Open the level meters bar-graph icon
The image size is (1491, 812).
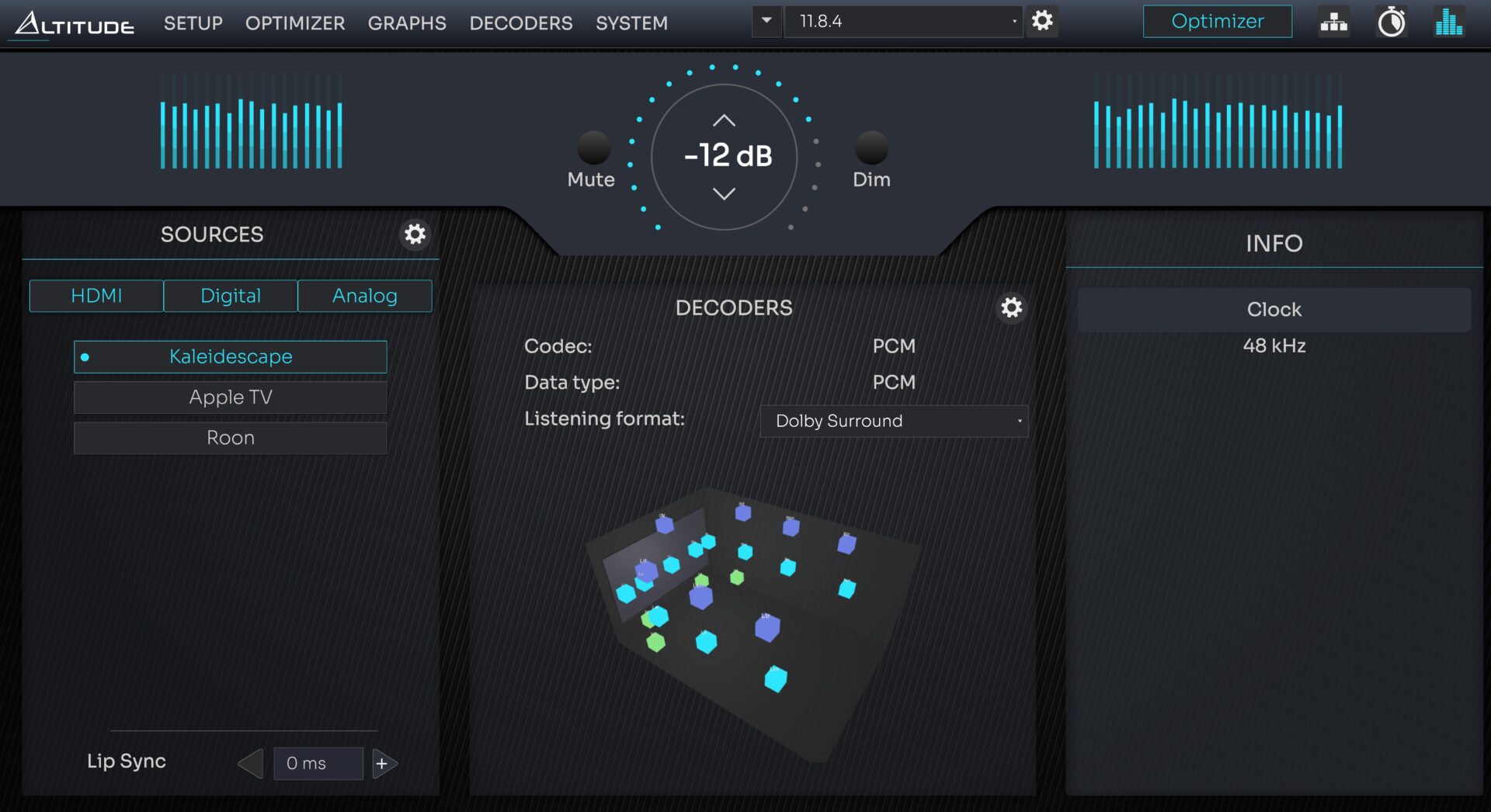1448,23
